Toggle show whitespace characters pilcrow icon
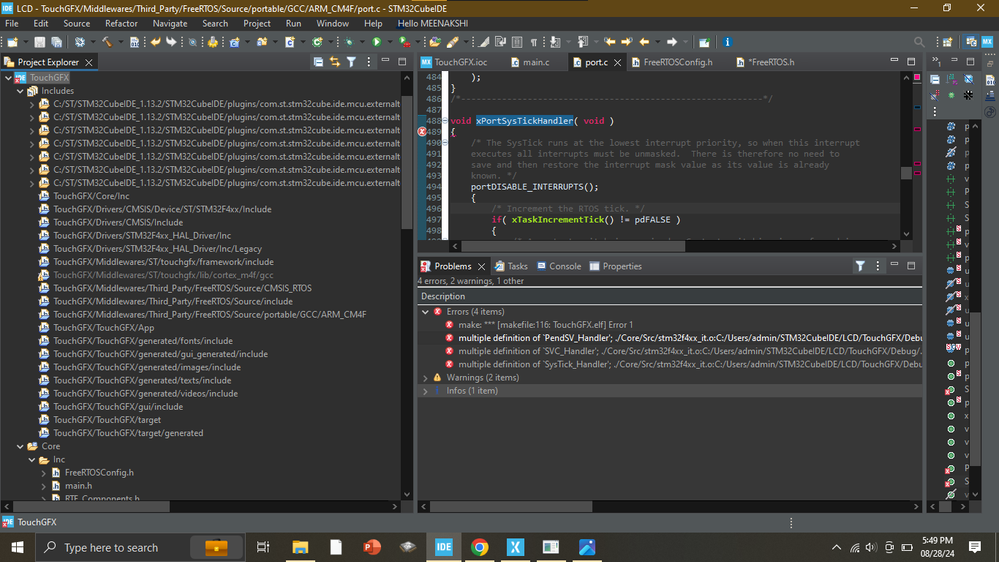The height and width of the screenshot is (562, 999). pyautogui.click(x=533, y=42)
